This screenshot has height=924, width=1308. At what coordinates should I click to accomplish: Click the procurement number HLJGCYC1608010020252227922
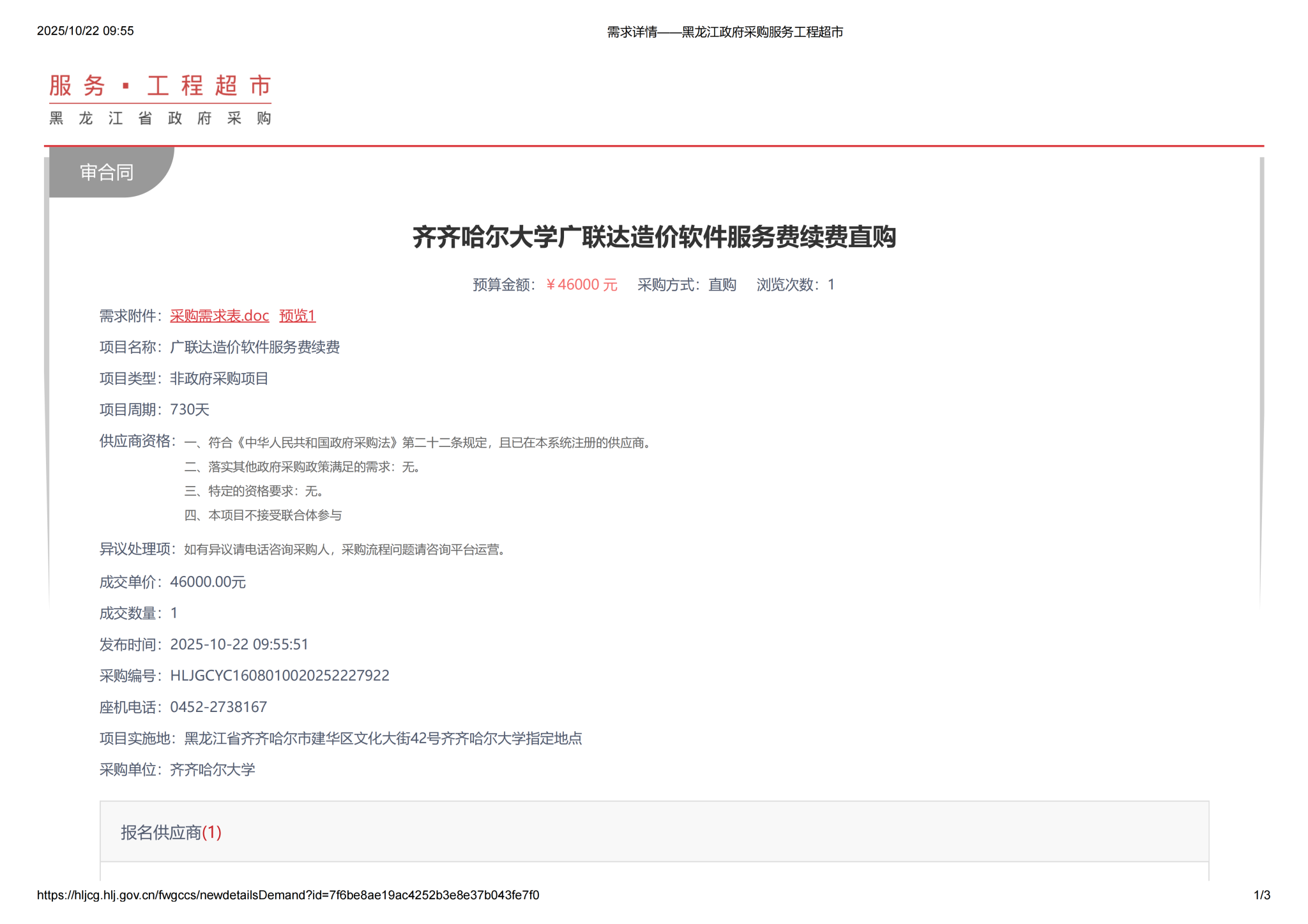tap(279, 676)
